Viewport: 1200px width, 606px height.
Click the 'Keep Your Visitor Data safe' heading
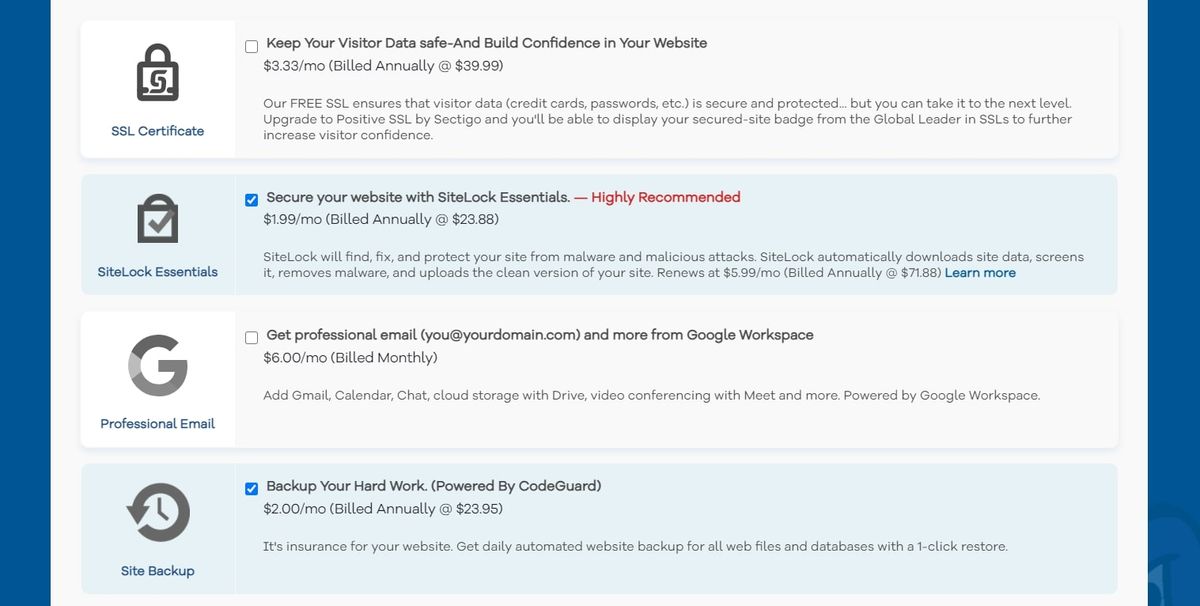(486, 43)
